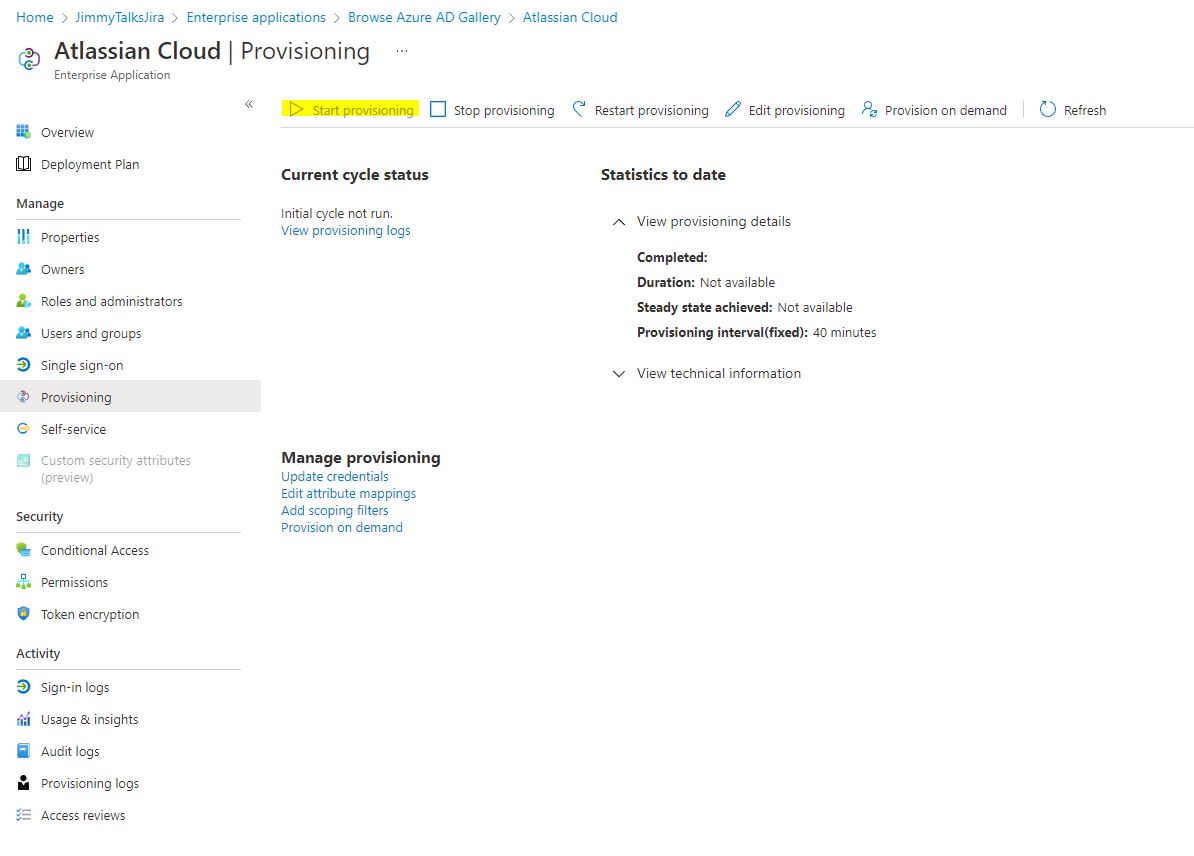Select the Users and groups sidebar item

pyautogui.click(x=91, y=333)
